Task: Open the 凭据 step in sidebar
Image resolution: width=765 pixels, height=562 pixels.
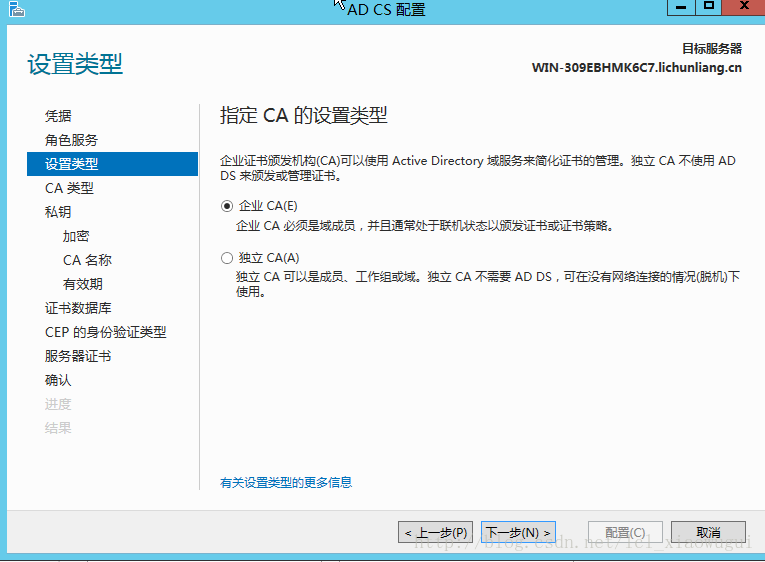Action: pyautogui.click(x=58, y=116)
